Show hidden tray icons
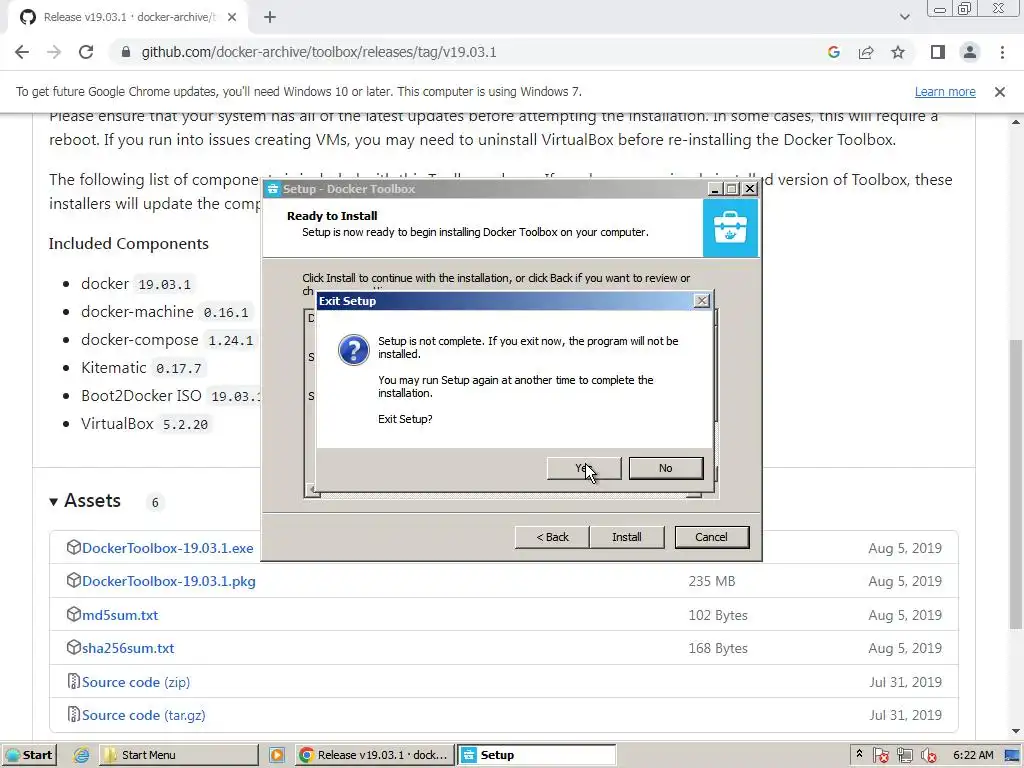 (859, 754)
